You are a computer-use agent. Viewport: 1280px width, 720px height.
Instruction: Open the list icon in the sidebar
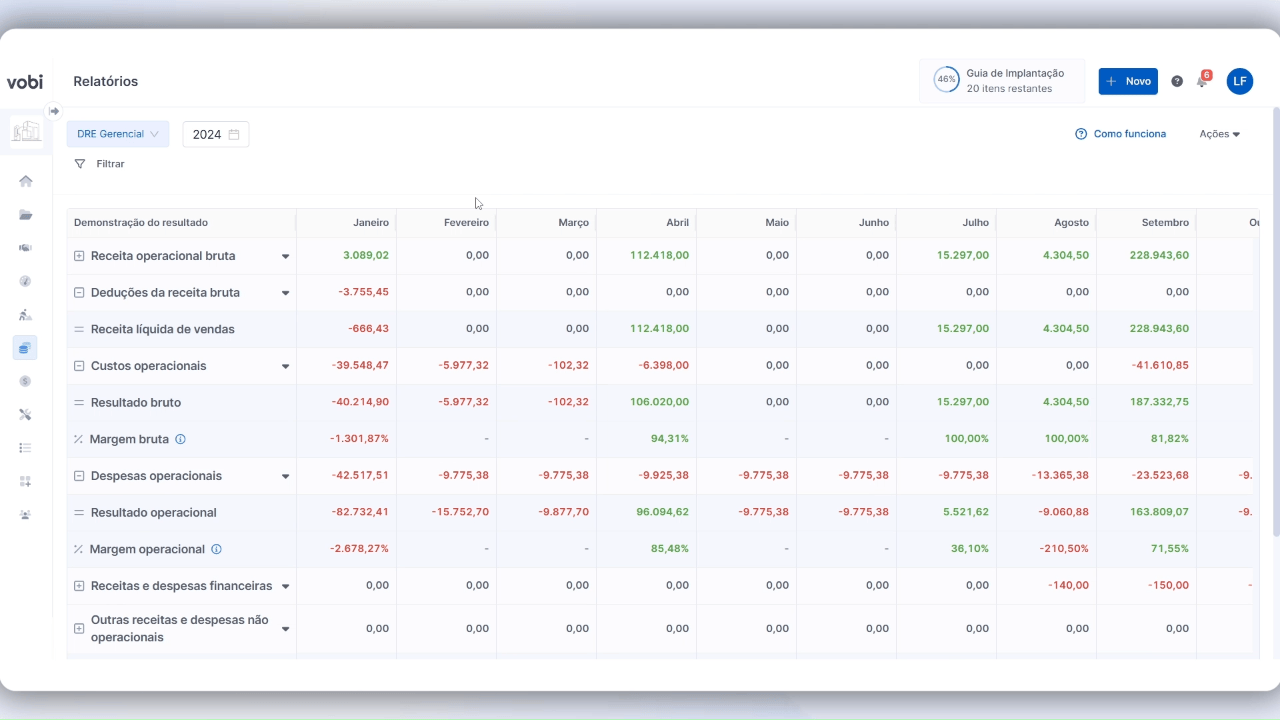(26, 448)
